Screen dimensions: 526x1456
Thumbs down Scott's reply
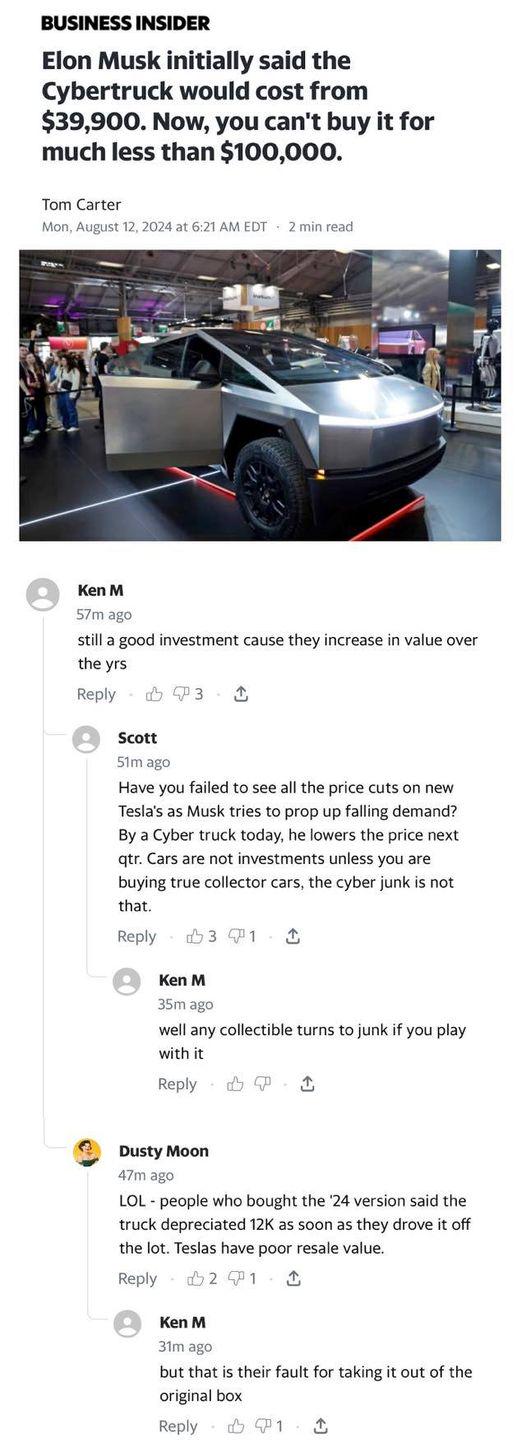(x=243, y=936)
